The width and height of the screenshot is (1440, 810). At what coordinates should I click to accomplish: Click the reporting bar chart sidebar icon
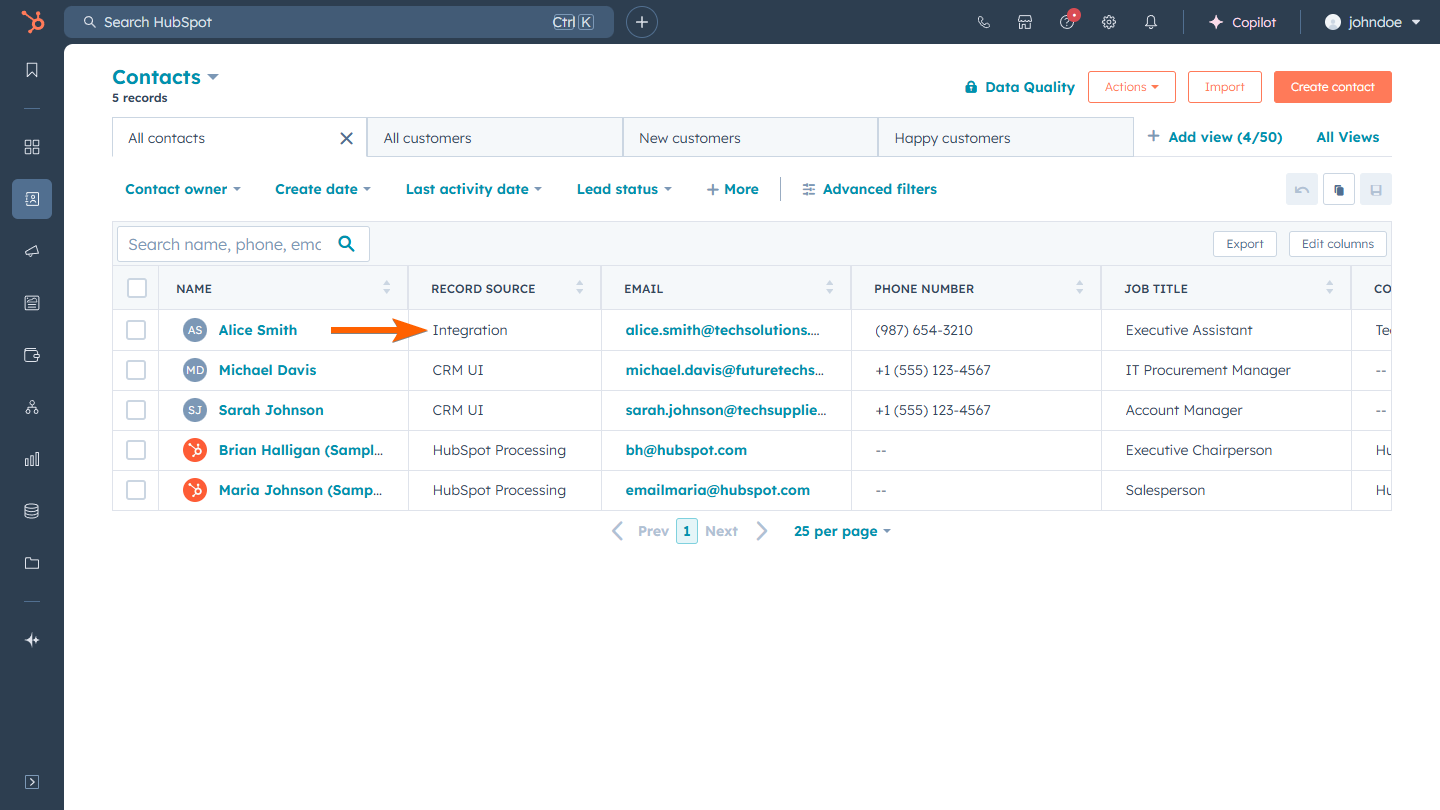click(x=32, y=459)
